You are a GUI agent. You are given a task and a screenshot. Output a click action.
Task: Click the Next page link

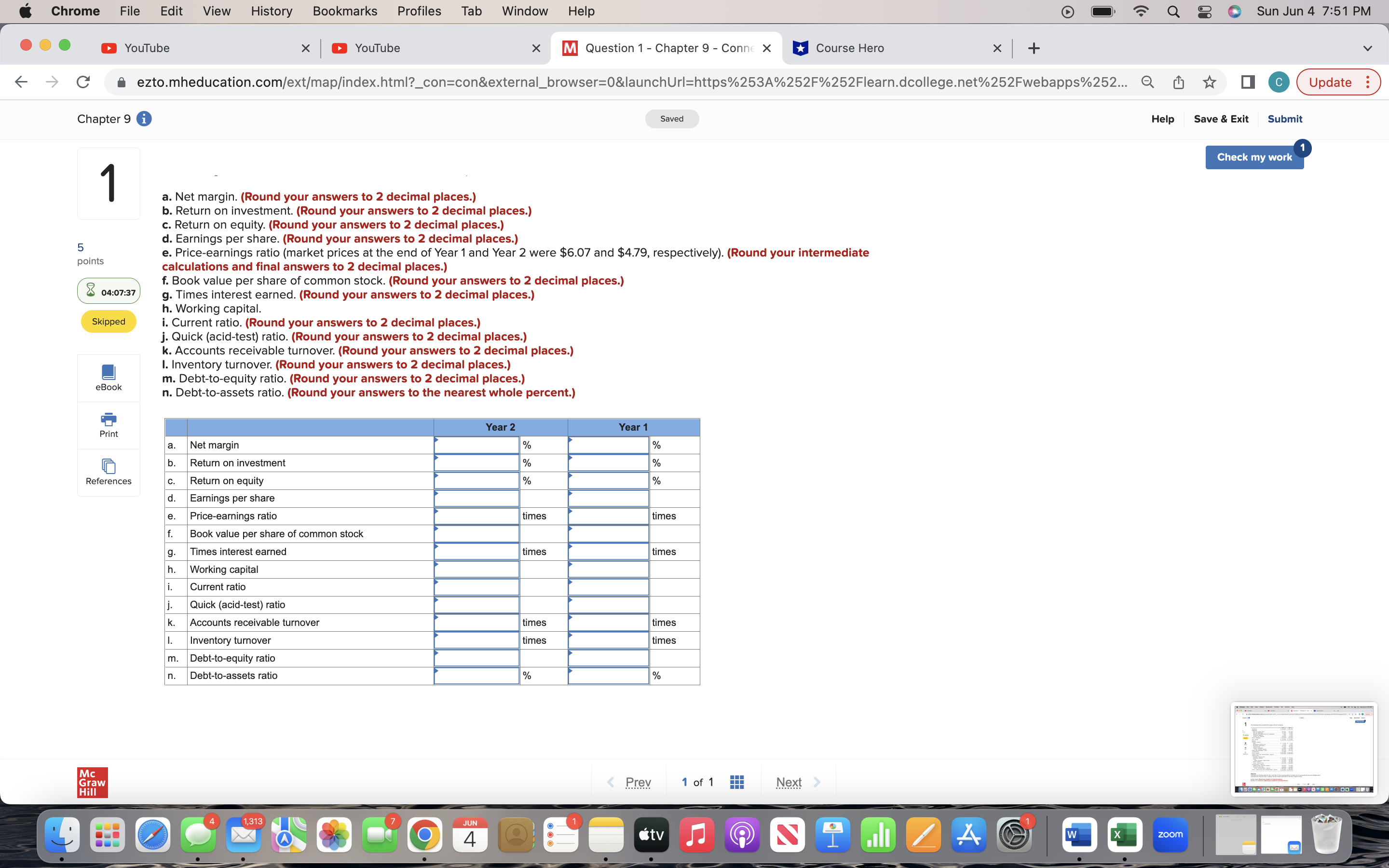click(788, 781)
